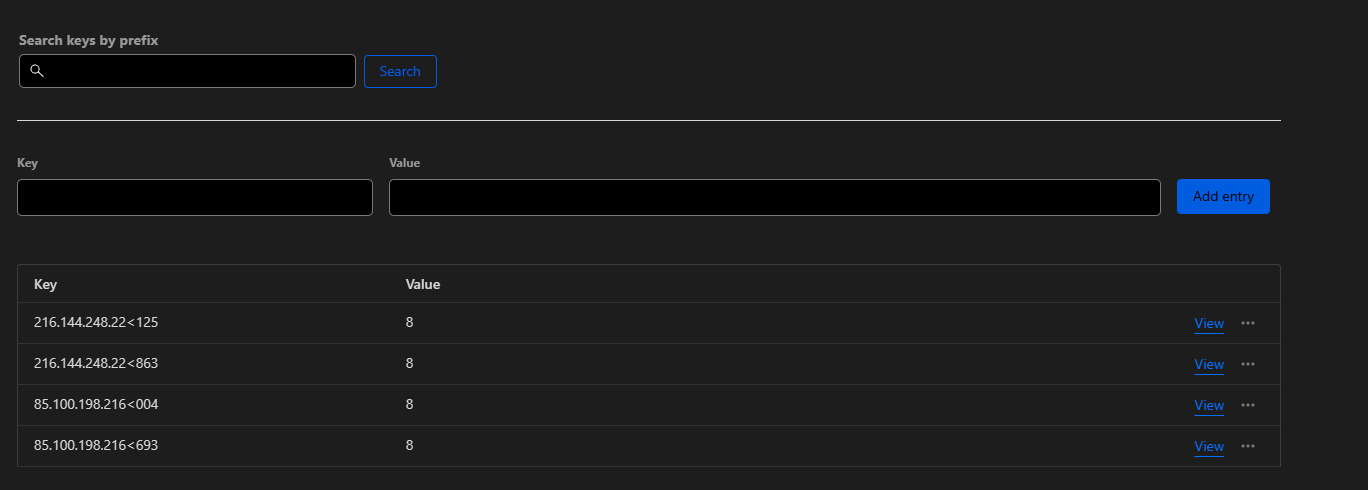Open more options for key 216.144.248.22<863
This screenshot has height=490, width=1368.
tap(1248, 364)
